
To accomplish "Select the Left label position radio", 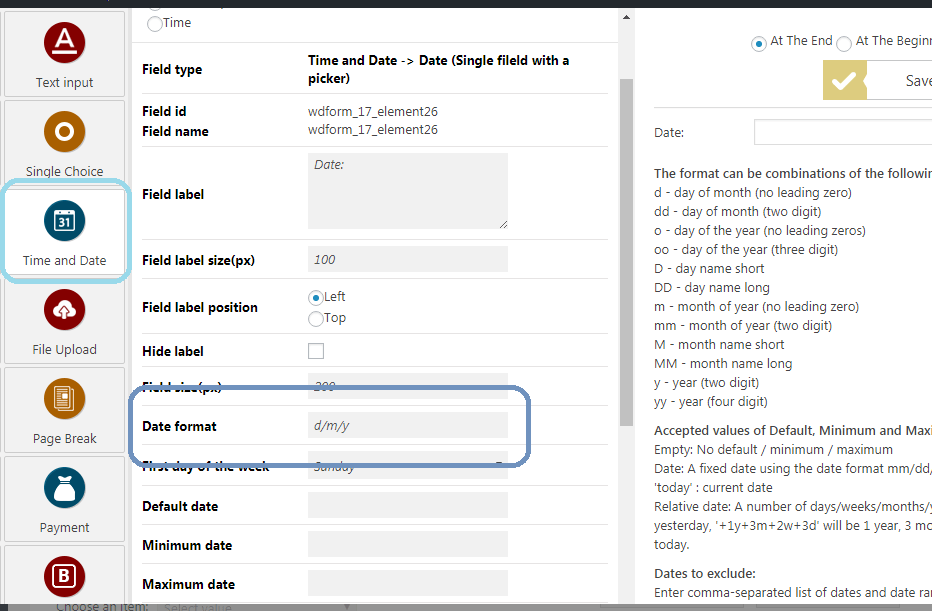I will [316, 297].
